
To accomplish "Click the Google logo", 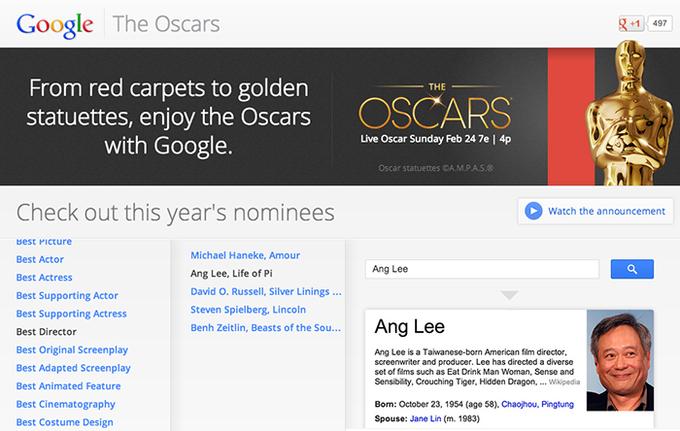I will point(55,22).
